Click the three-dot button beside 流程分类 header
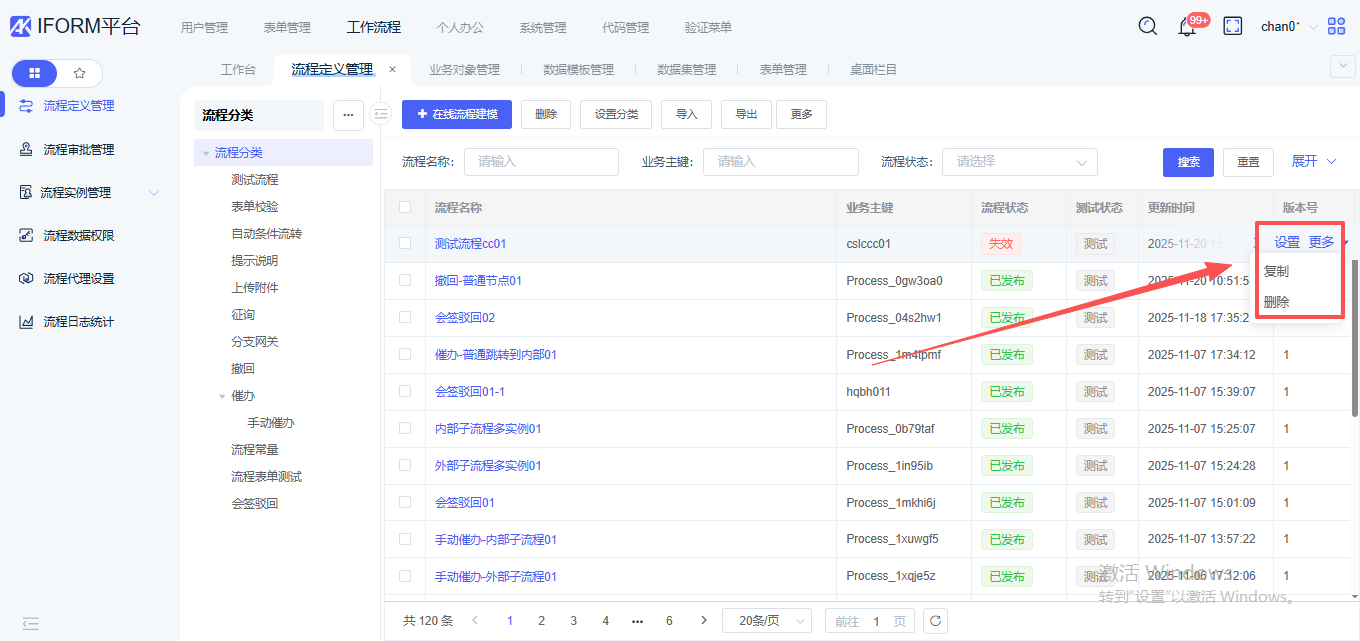1360x641 pixels. [x=348, y=115]
